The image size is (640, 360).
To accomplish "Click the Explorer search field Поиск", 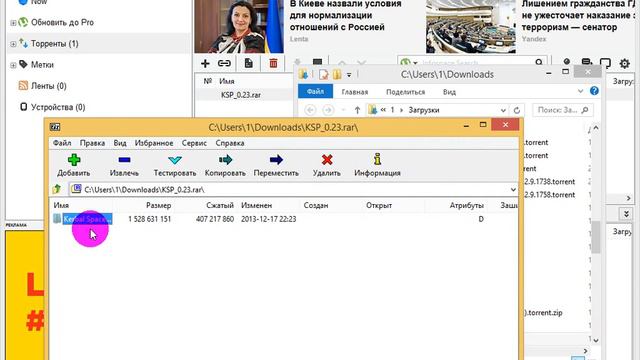I will 563,110.
